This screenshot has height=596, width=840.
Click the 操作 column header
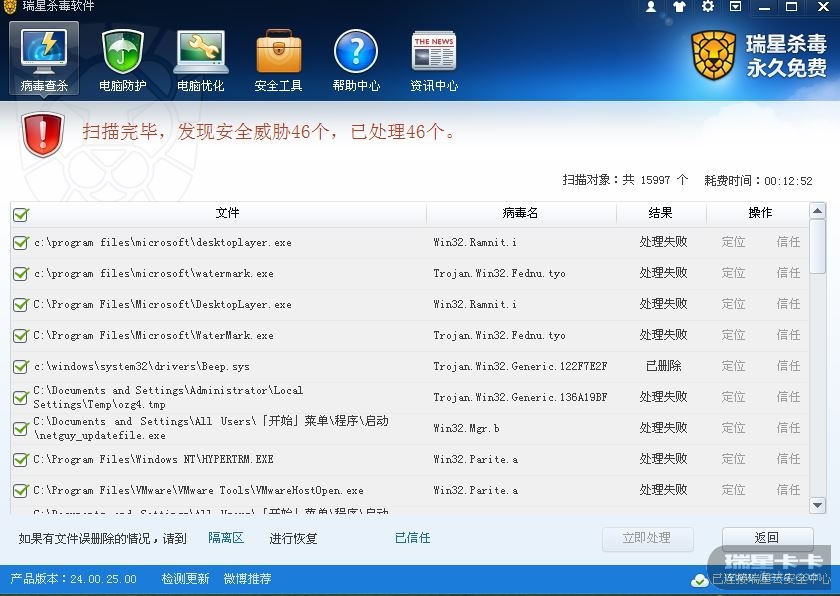760,213
